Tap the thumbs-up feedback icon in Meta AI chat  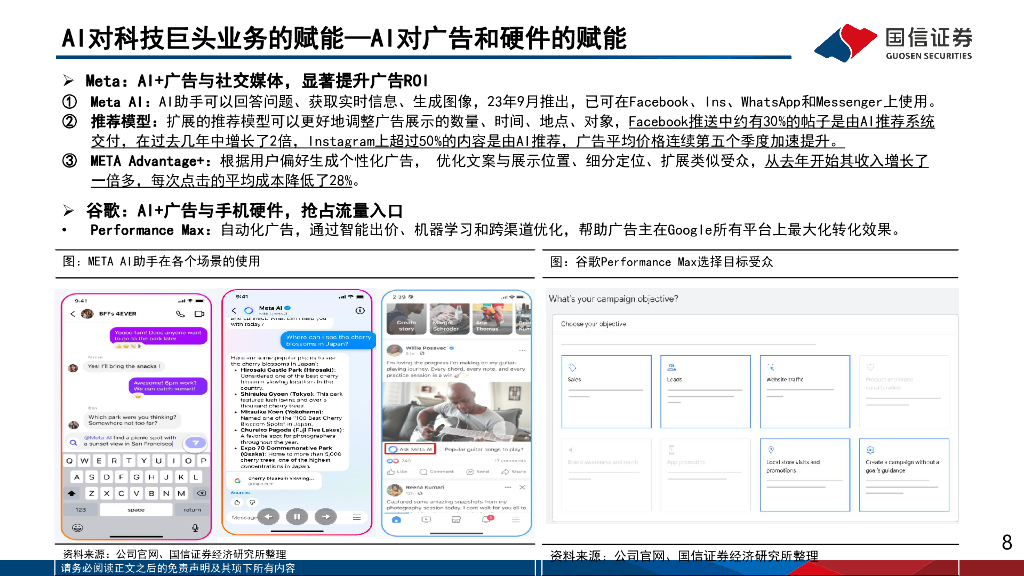pos(237,502)
